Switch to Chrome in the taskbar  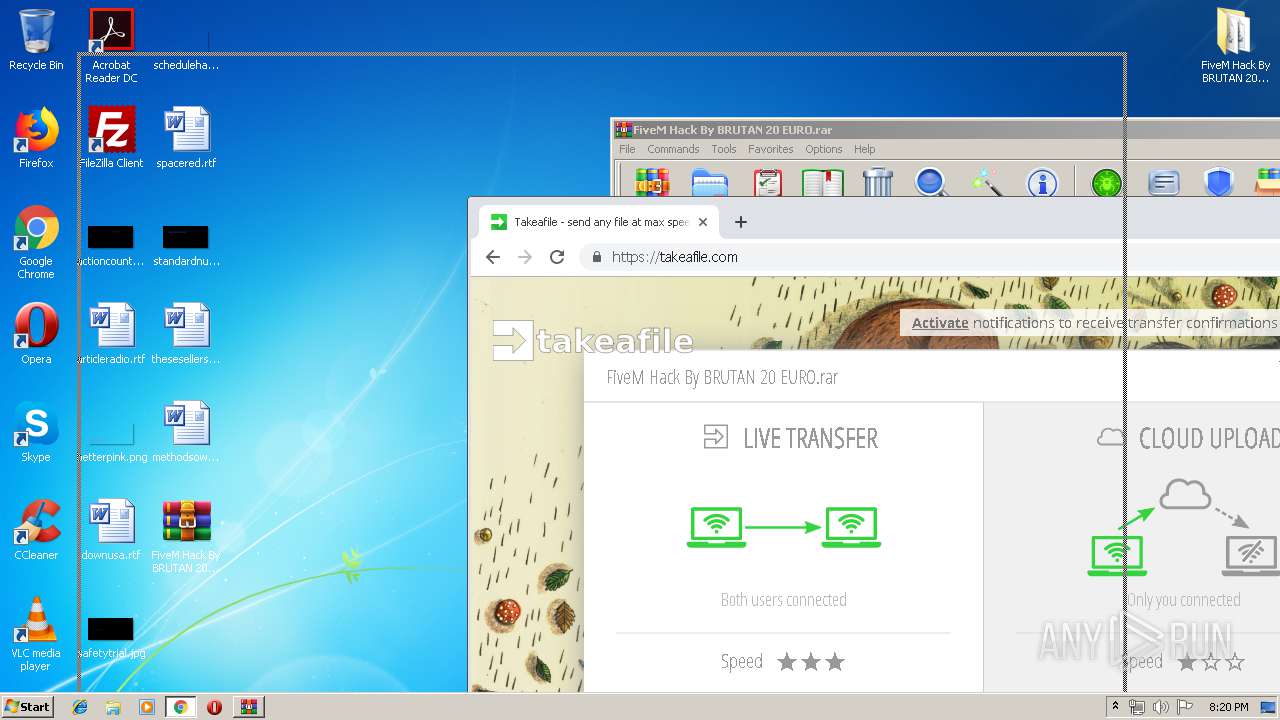(x=180, y=707)
